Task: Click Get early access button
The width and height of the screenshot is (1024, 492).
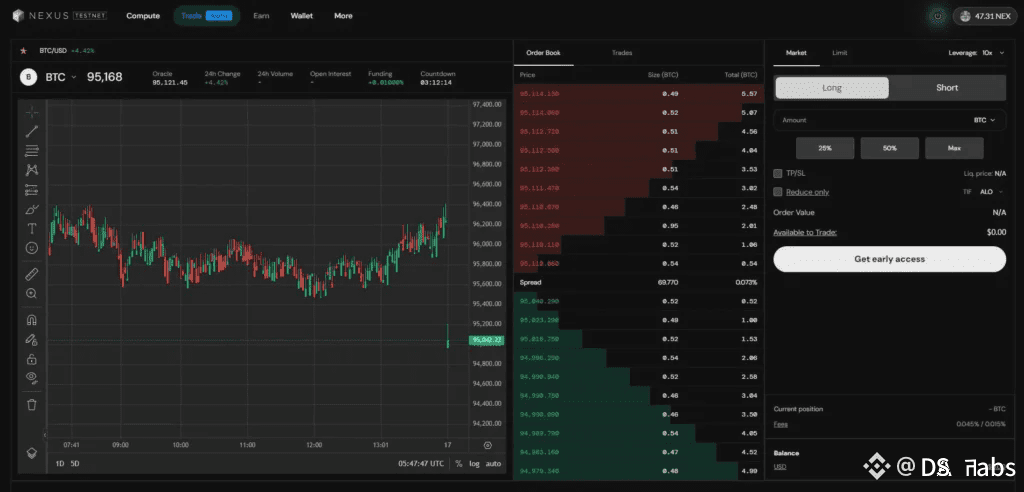Action: 889,259
